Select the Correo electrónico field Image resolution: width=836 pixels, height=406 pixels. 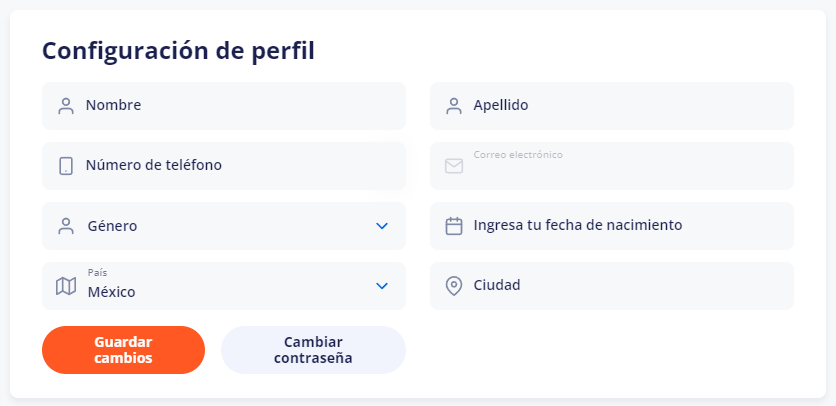tap(628, 168)
